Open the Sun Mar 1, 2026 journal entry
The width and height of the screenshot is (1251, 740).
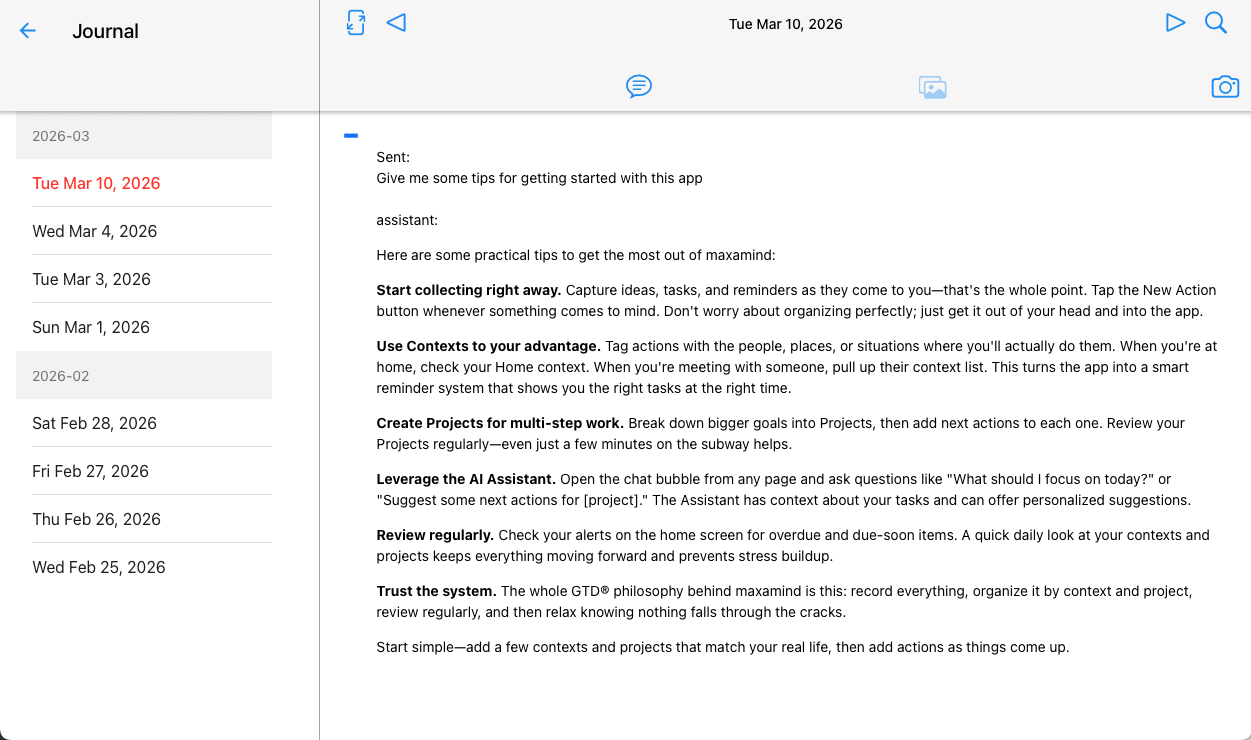point(90,327)
